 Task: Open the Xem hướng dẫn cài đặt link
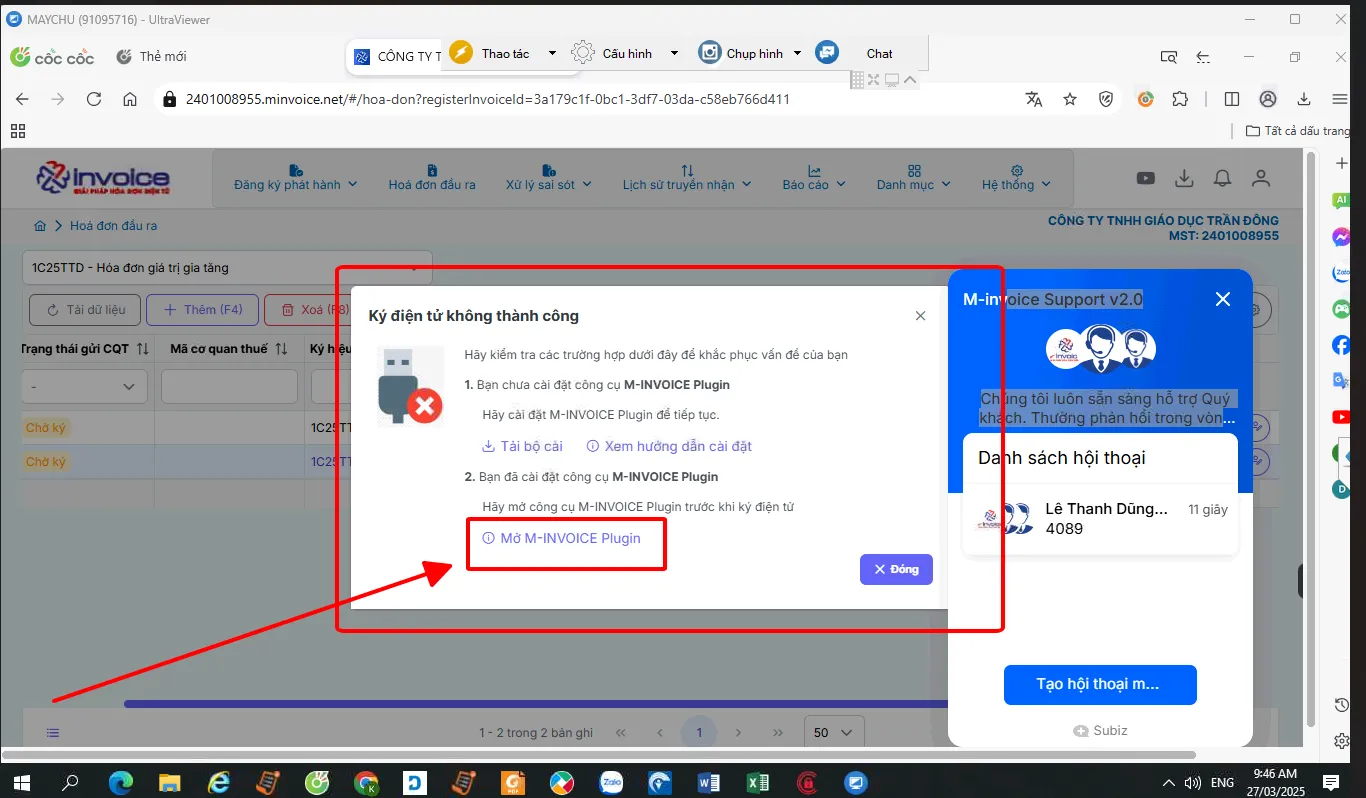click(669, 446)
